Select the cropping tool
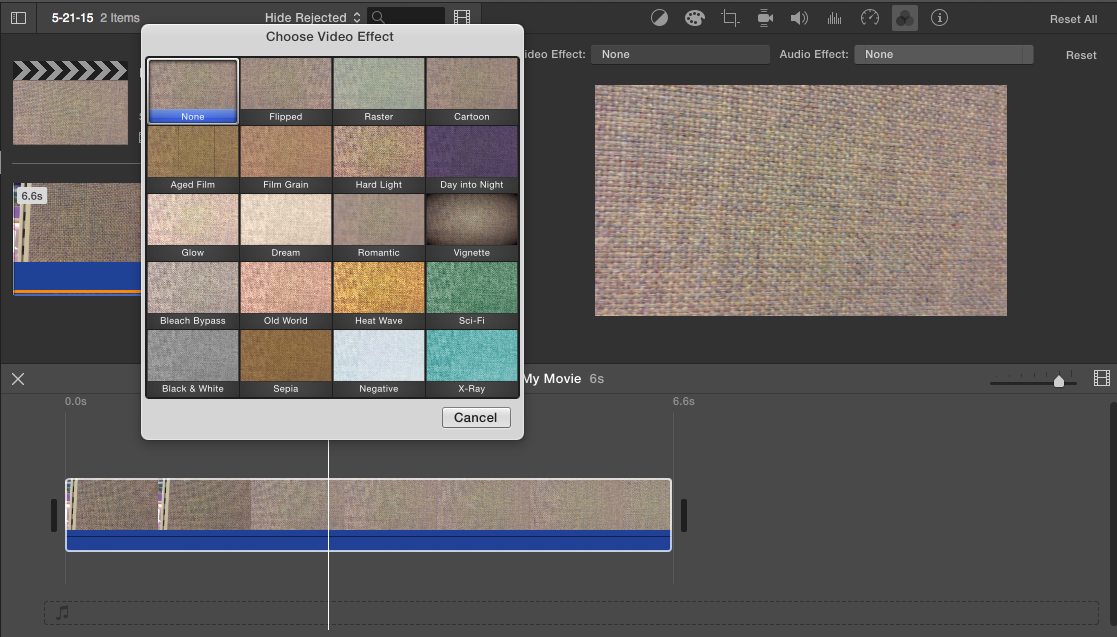Viewport: 1117px width, 637px height. (730, 18)
